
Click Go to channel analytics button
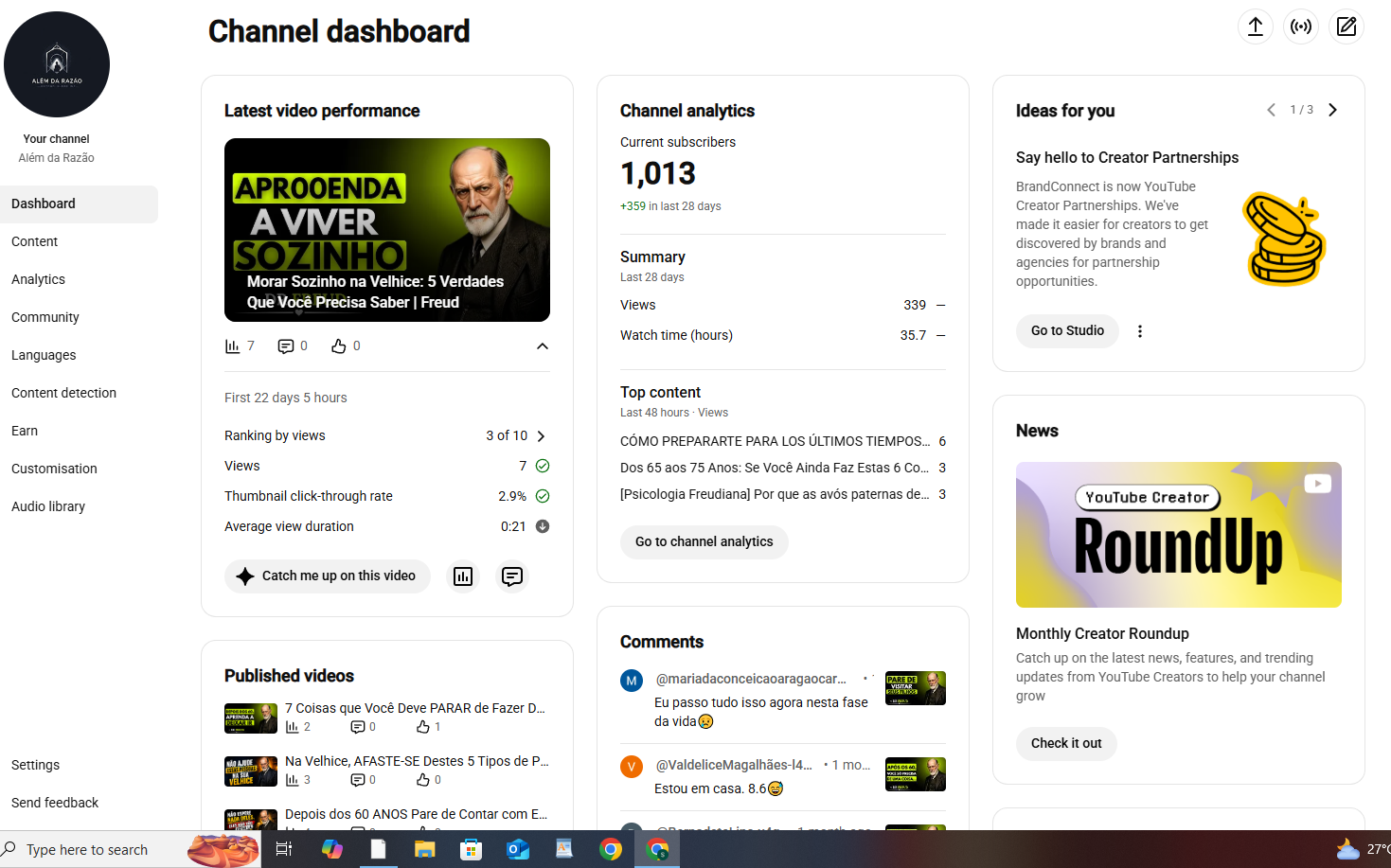pos(704,541)
